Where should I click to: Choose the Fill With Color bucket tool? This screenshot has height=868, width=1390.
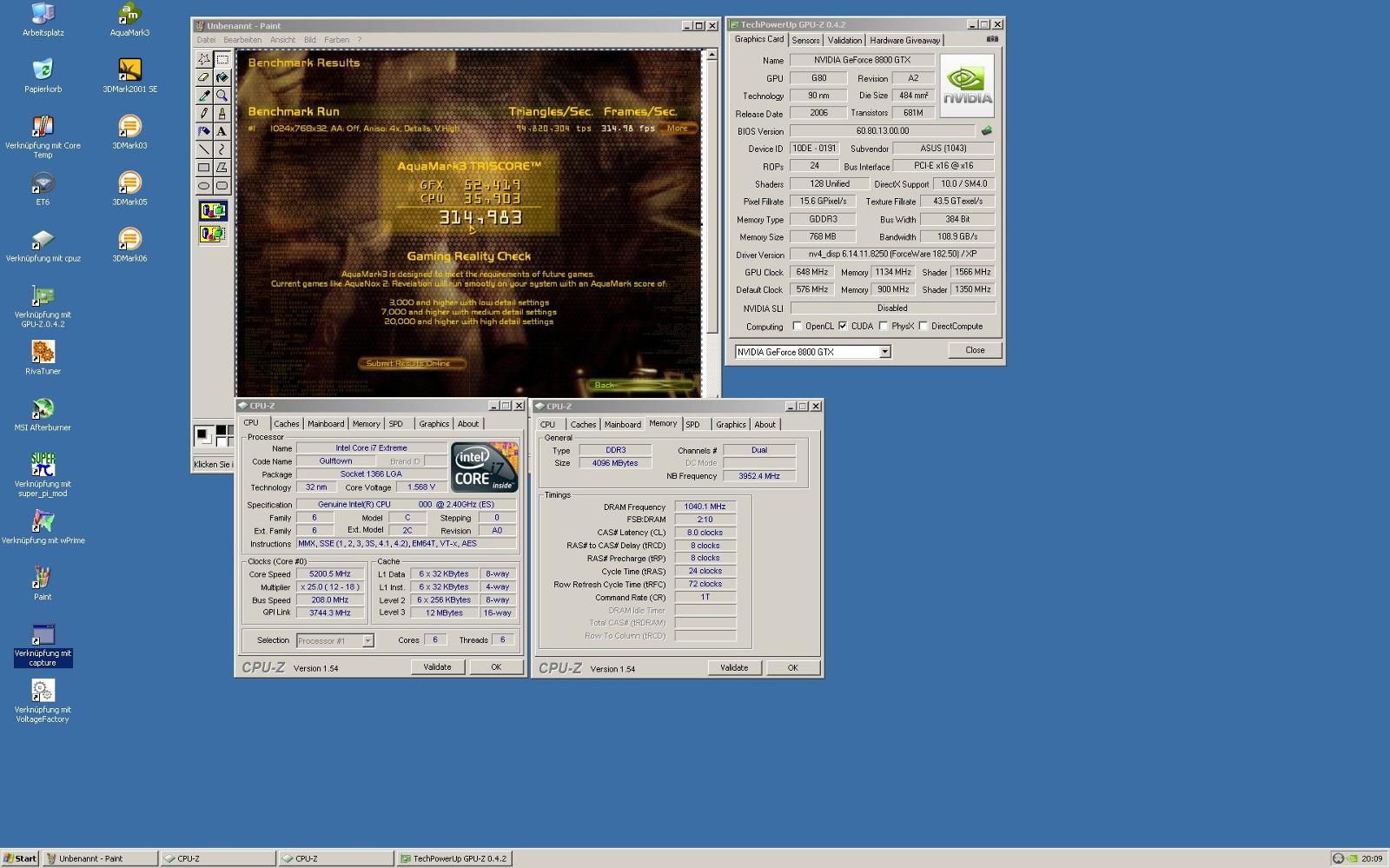tap(222, 77)
